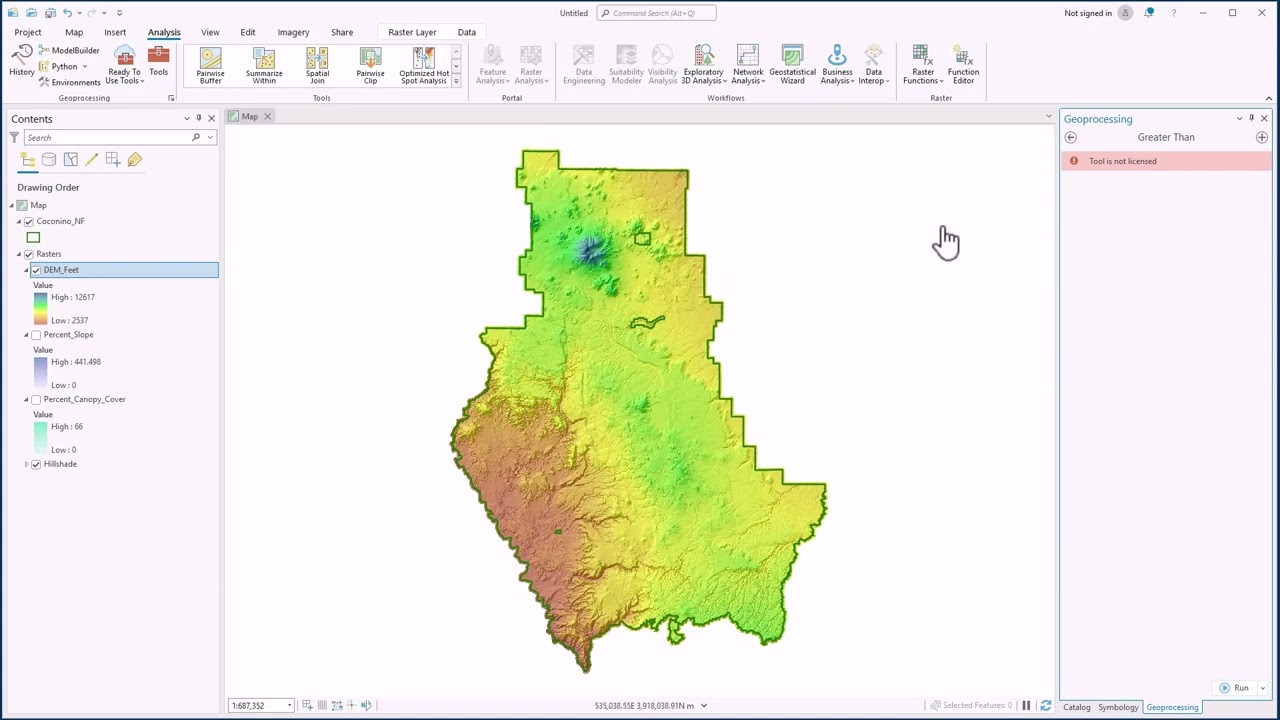Open the Raster Layer contextual tab
Image resolution: width=1280 pixels, height=720 pixels.
click(412, 32)
